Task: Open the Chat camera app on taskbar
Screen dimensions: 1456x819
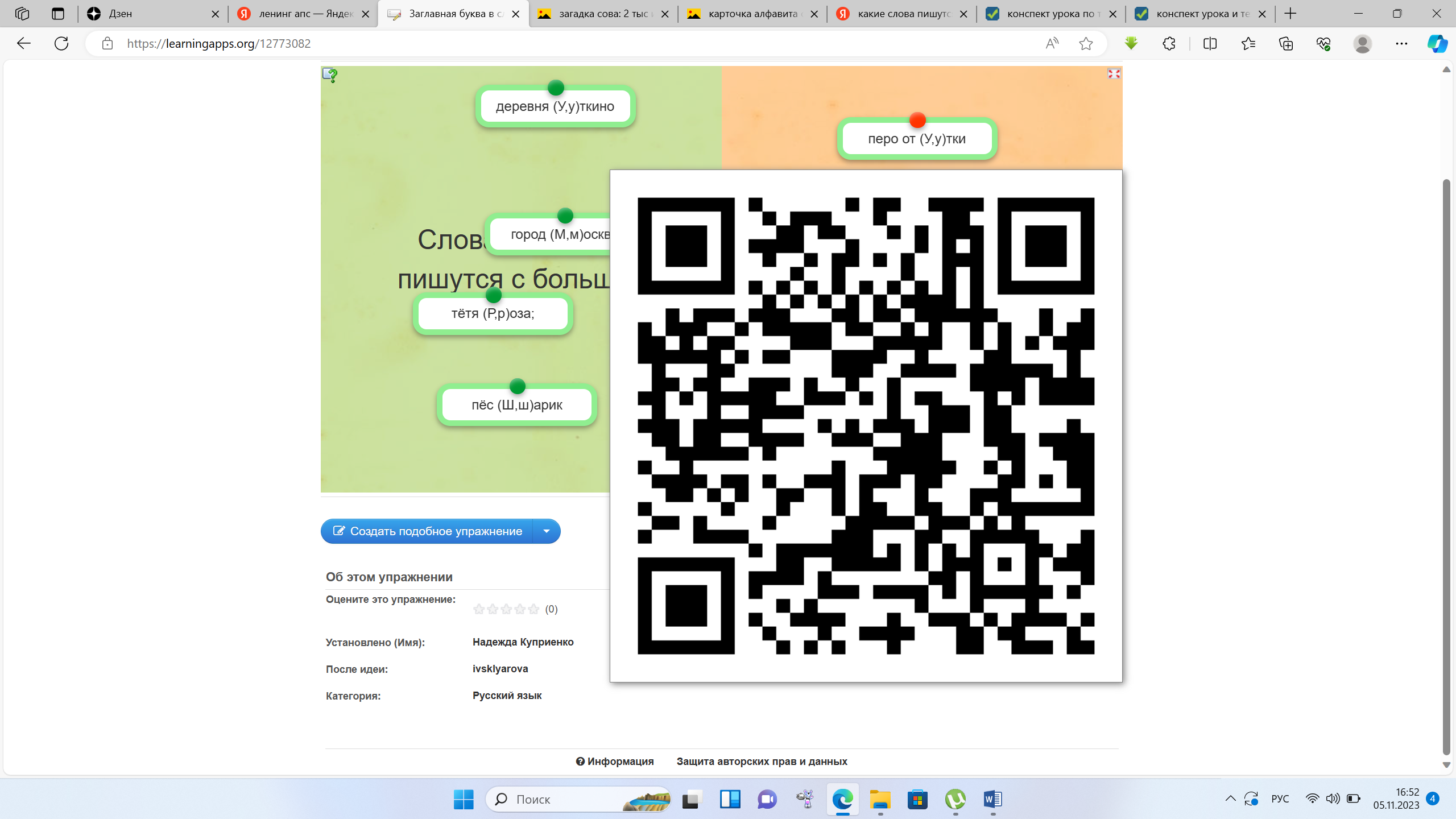Action: coord(767,799)
